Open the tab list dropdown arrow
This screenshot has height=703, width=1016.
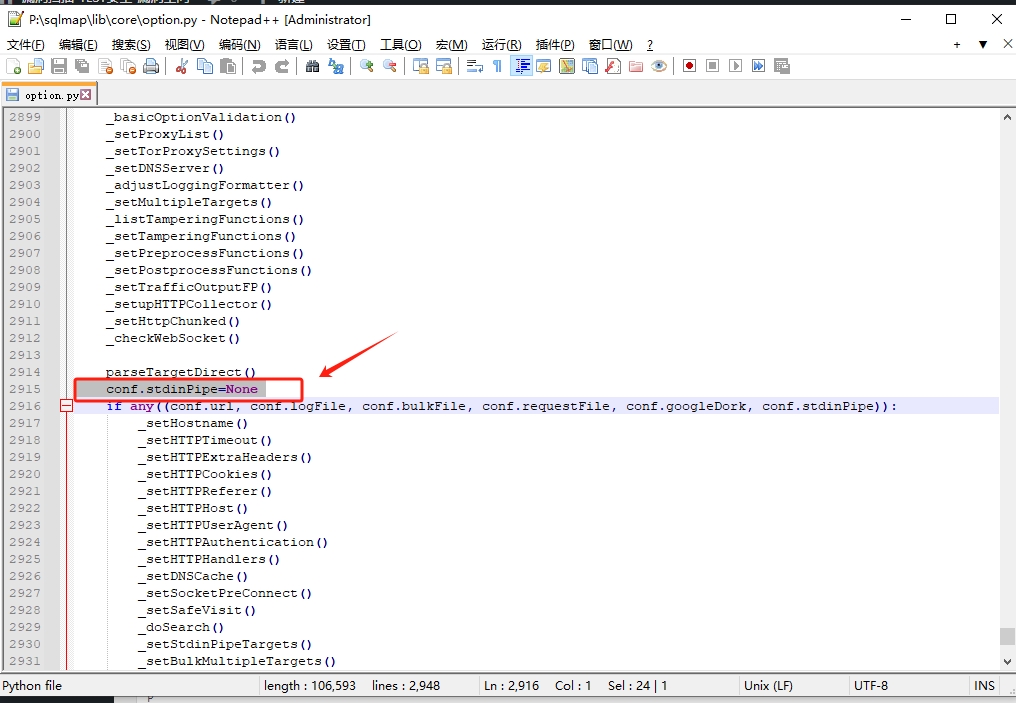pyautogui.click(x=983, y=45)
